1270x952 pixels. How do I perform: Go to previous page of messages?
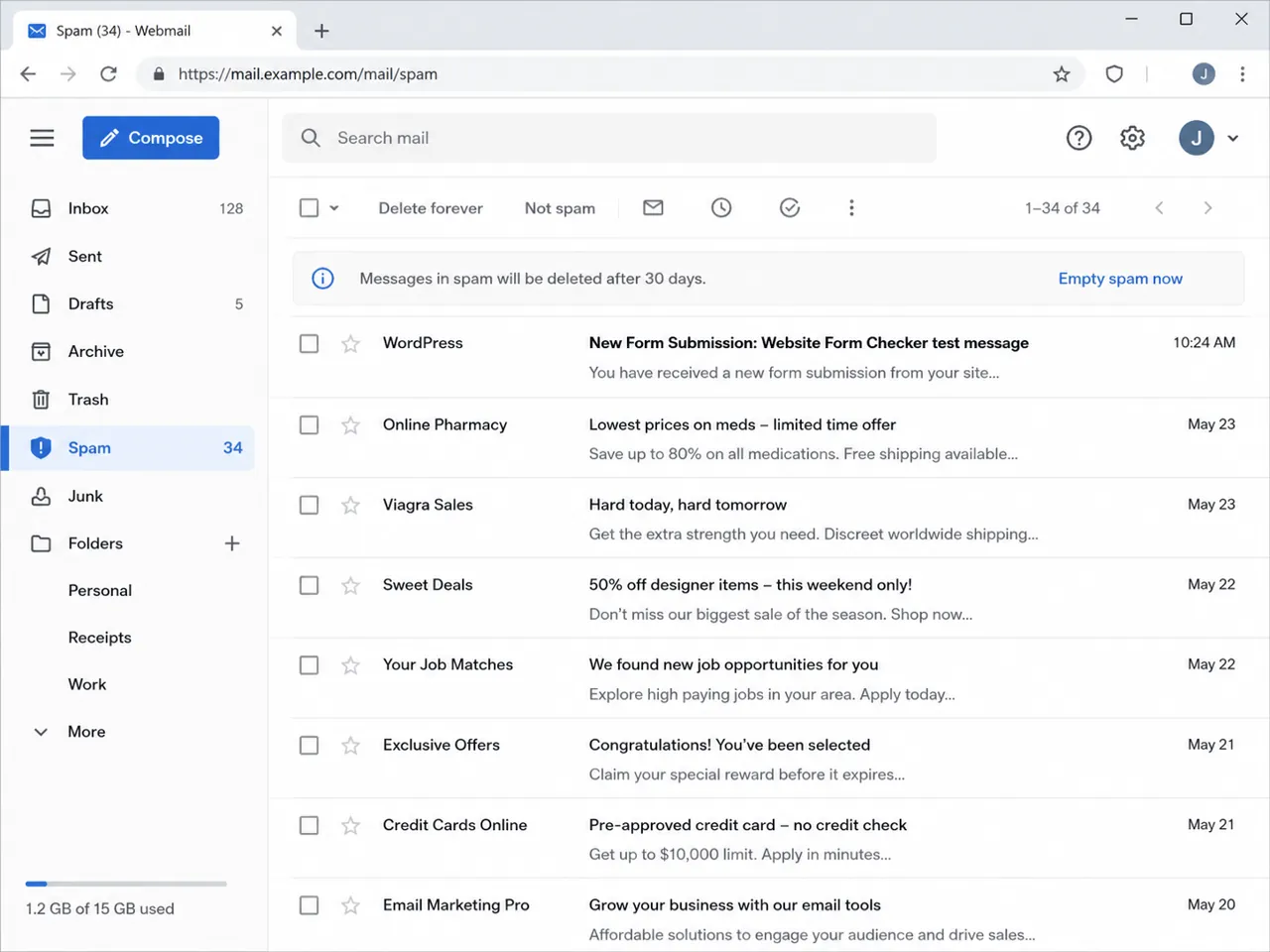point(1159,207)
